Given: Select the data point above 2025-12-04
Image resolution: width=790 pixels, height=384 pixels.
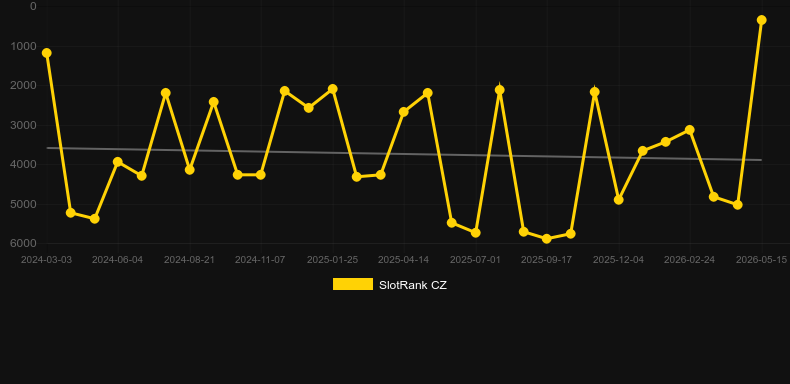Looking at the screenshot, I should (x=619, y=200).
